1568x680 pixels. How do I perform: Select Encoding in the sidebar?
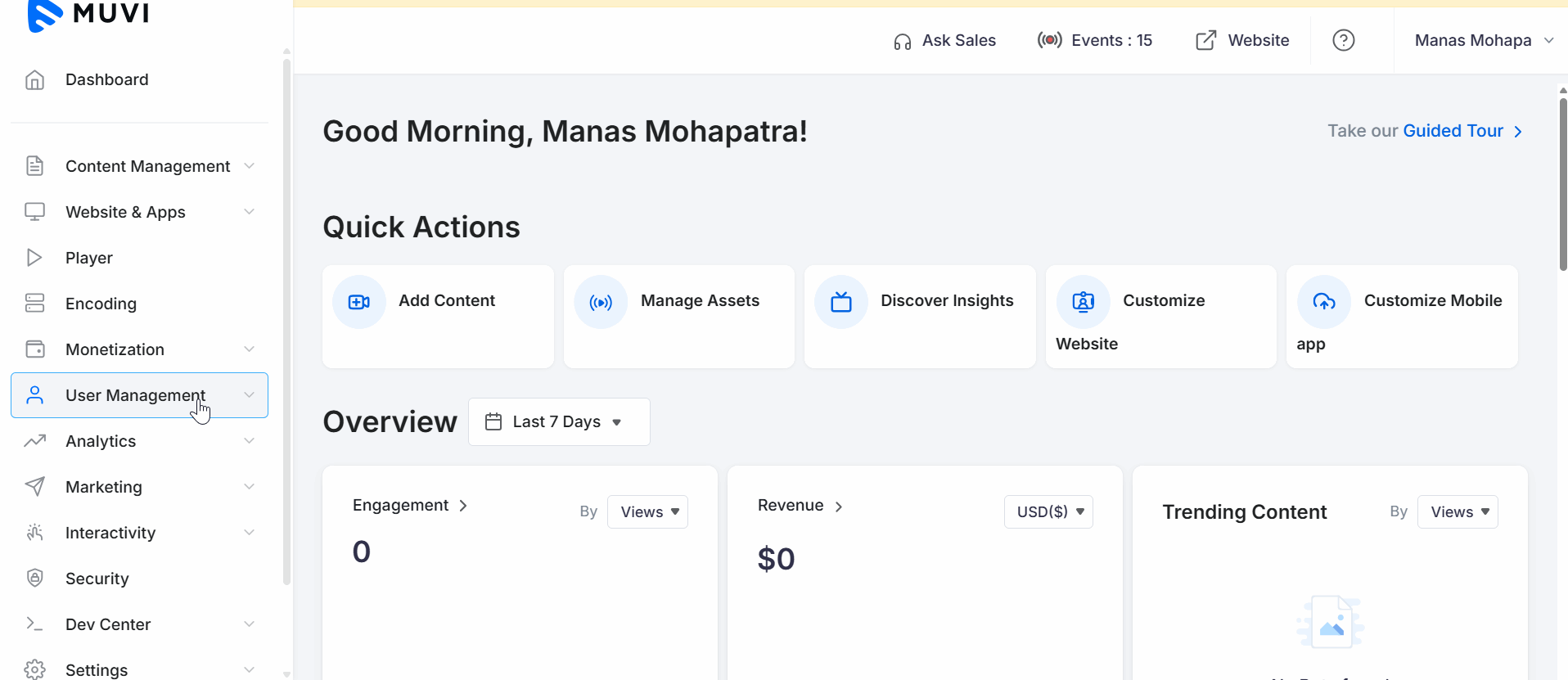pos(101,304)
